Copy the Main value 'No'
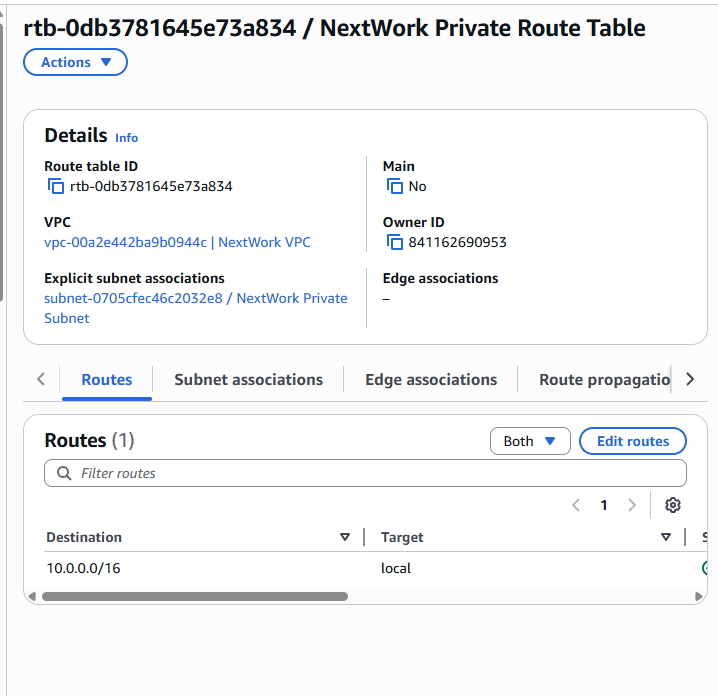The image size is (718, 696). coord(395,187)
